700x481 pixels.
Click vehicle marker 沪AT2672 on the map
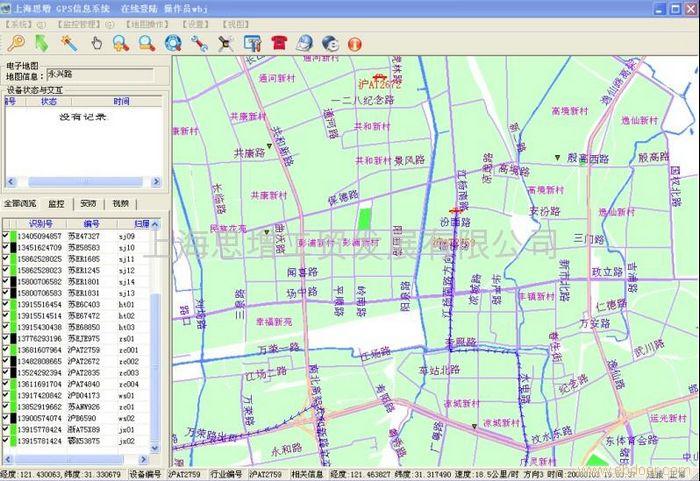tap(379, 82)
